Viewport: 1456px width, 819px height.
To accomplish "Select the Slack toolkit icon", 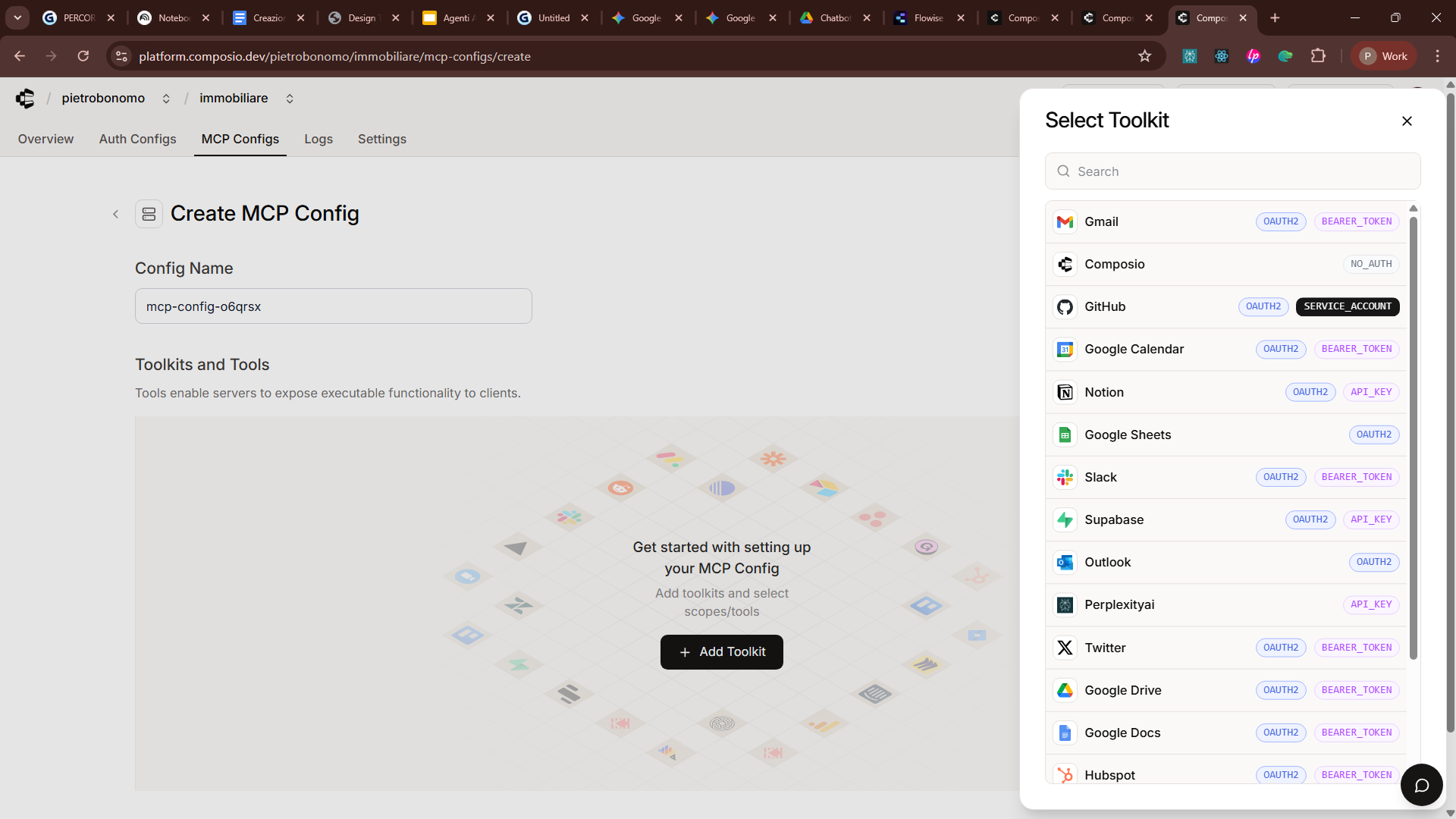I will click(x=1065, y=477).
